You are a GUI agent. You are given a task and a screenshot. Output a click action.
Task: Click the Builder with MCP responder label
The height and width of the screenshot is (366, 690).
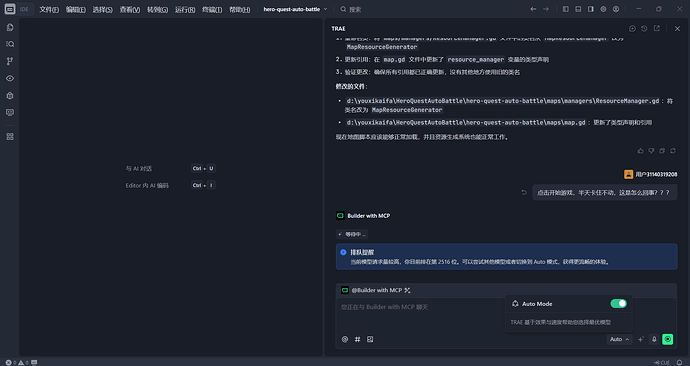[368, 216]
